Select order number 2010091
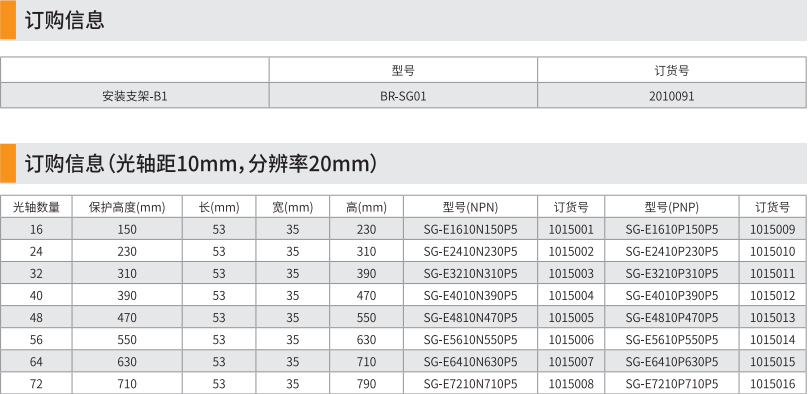This screenshot has width=808, height=394. (671, 96)
